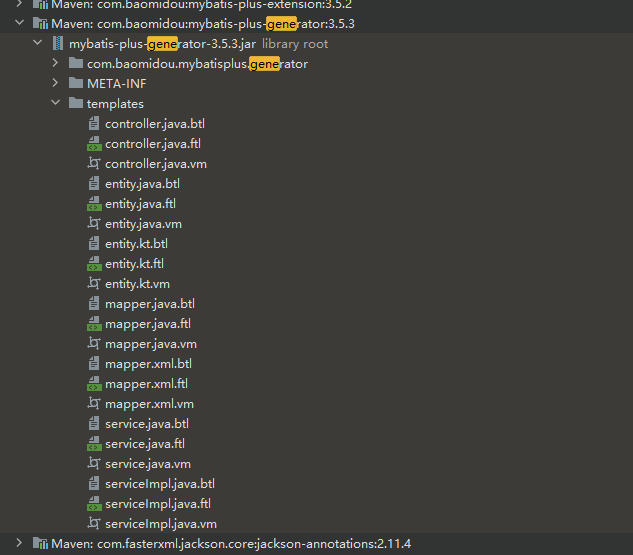Select file mapper.java.btl
The image size is (633, 555).
pos(150,304)
